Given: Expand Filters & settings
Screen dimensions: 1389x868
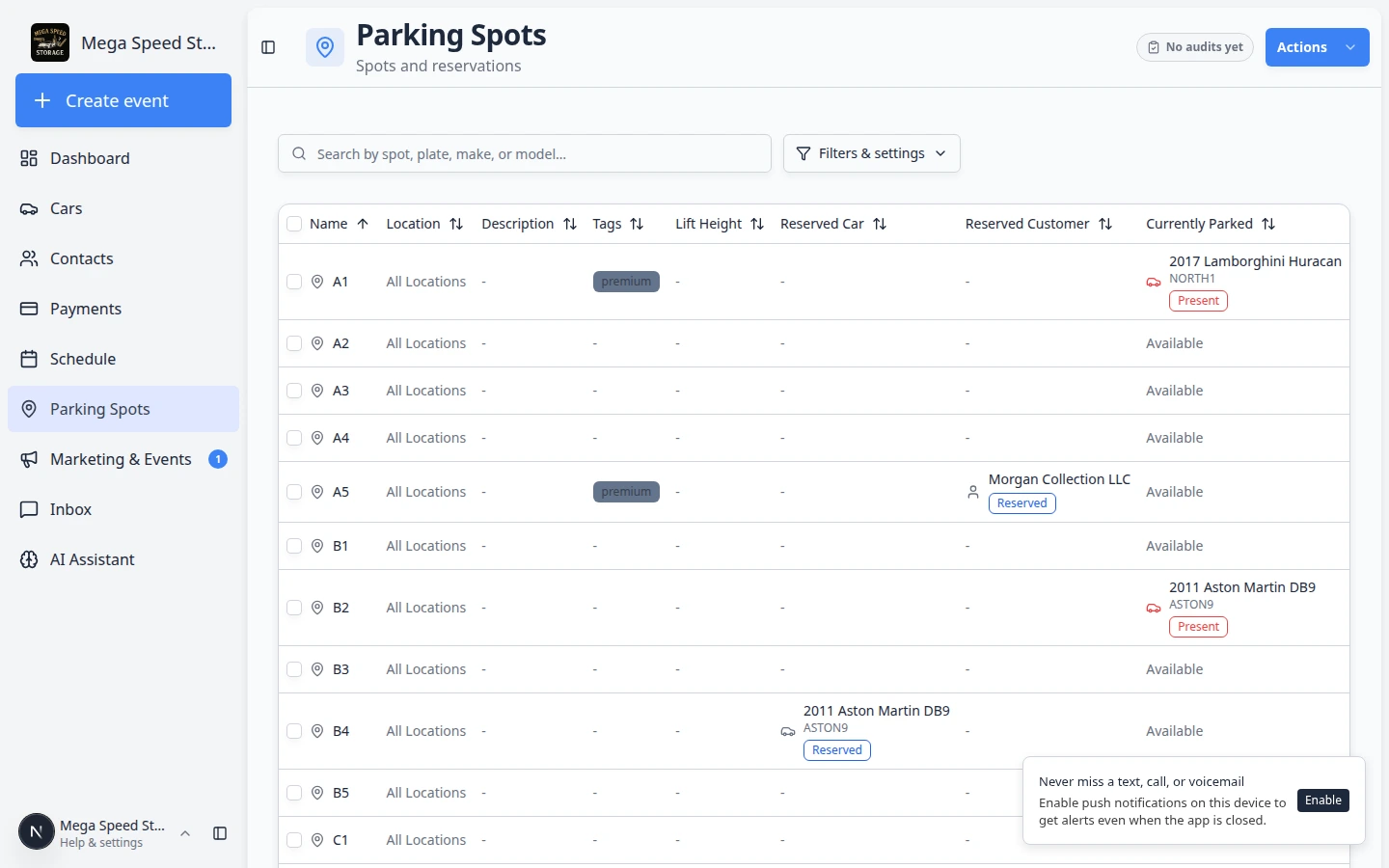Looking at the screenshot, I should pyautogui.click(x=871, y=153).
